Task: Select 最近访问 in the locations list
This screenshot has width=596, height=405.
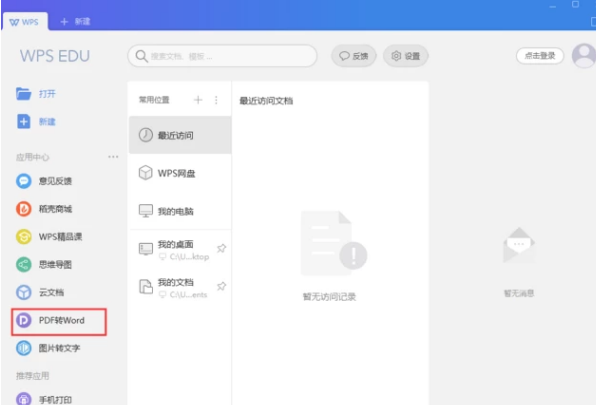Action: pos(180,135)
